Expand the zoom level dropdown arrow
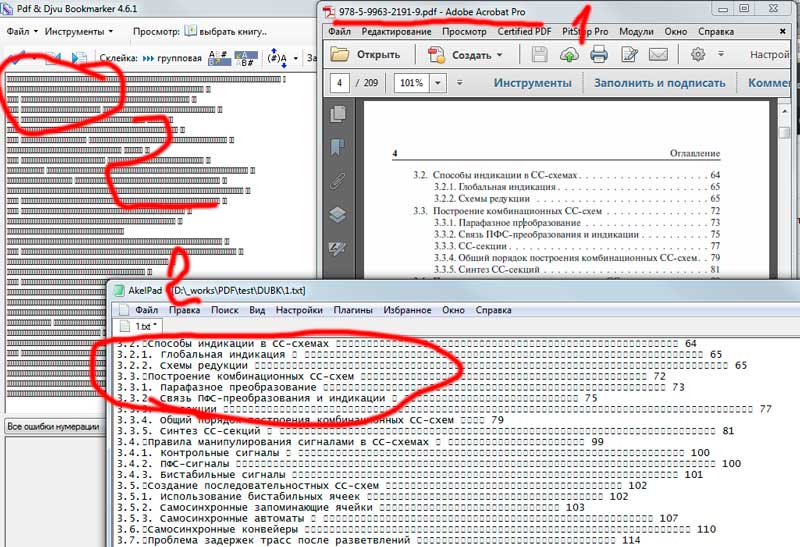 click(438, 83)
